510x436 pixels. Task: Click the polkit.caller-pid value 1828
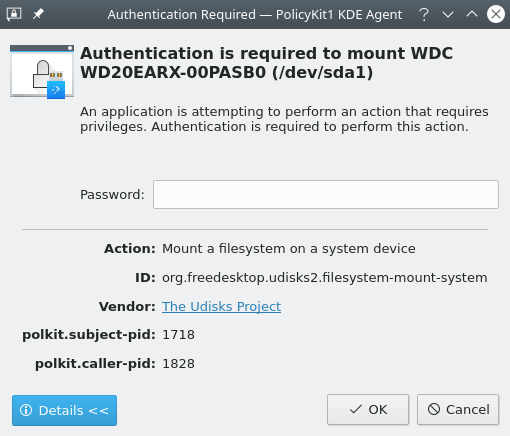pos(178,364)
